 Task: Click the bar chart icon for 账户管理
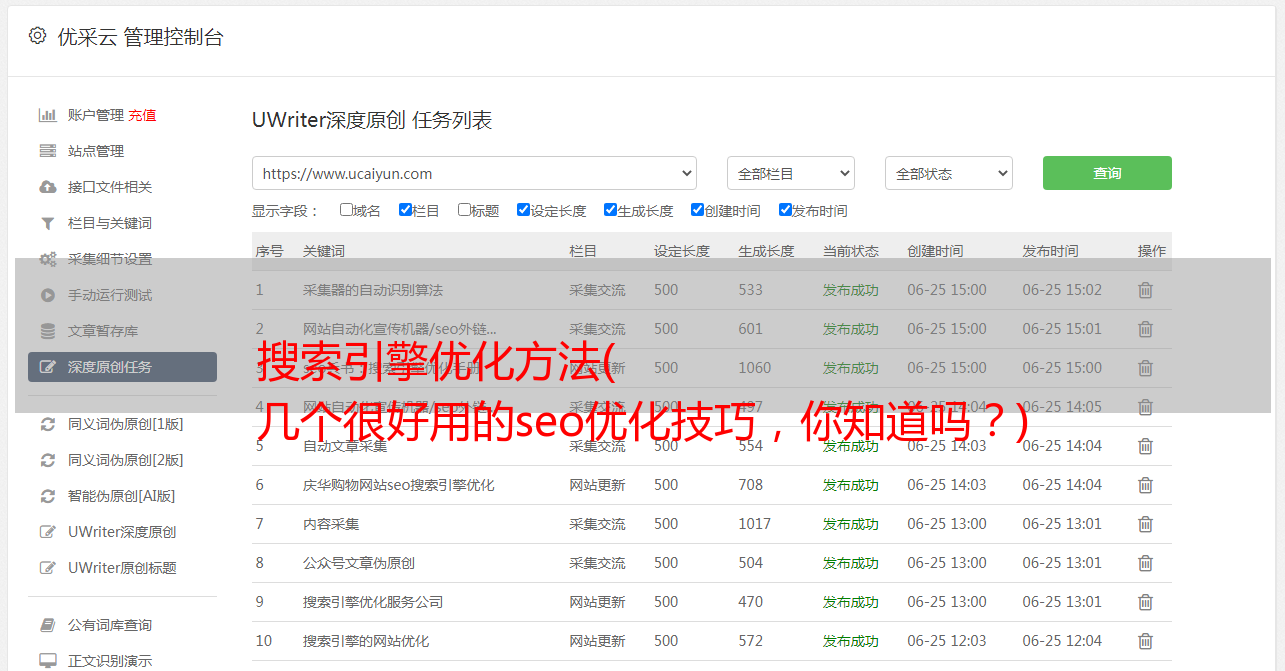pos(47,115)
